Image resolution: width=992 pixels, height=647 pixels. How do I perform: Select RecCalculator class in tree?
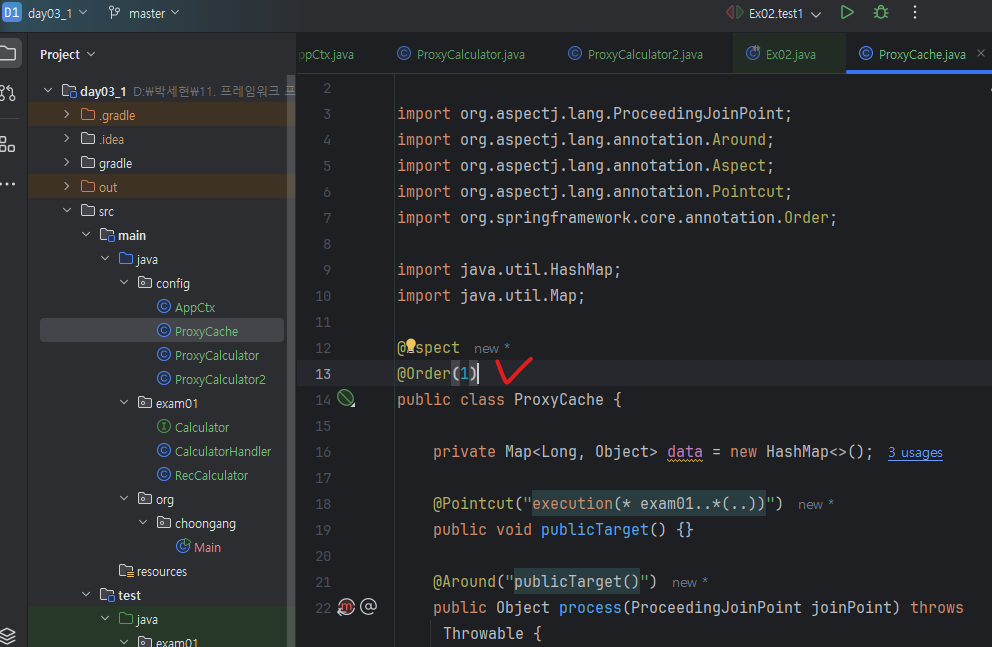pos(202,476)
